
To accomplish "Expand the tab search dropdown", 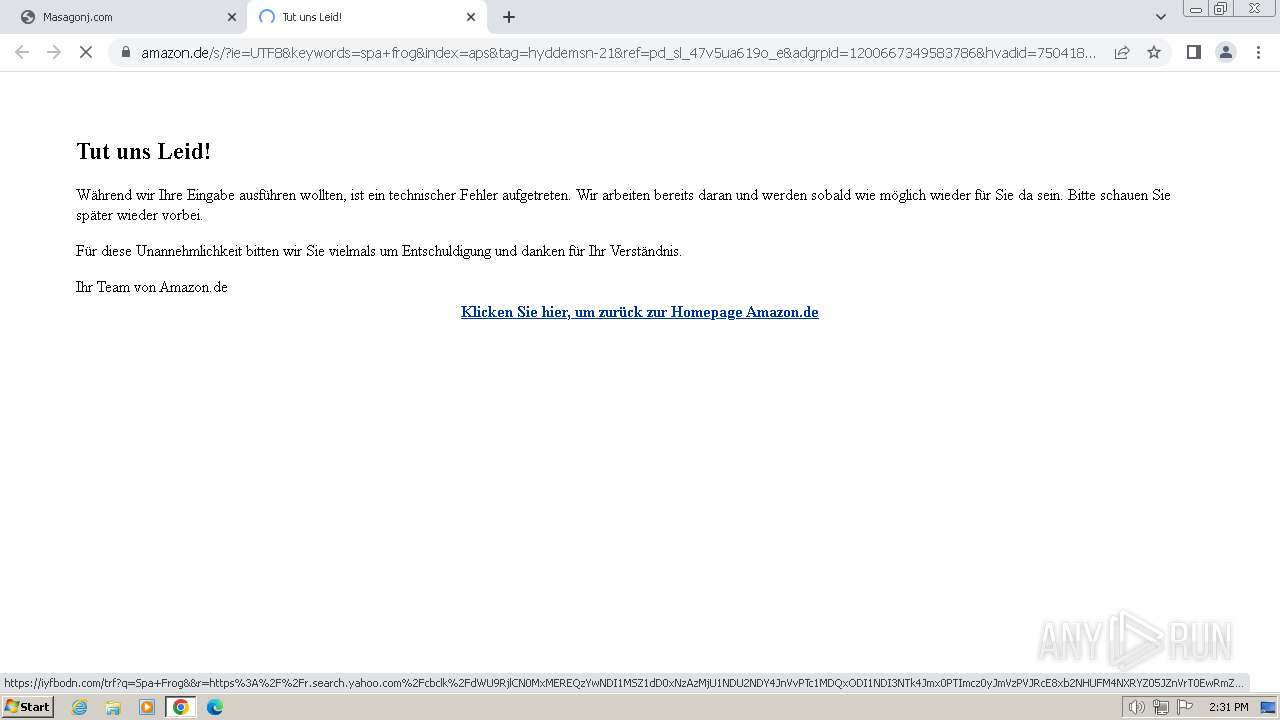I will click(x=1161, y=17).
